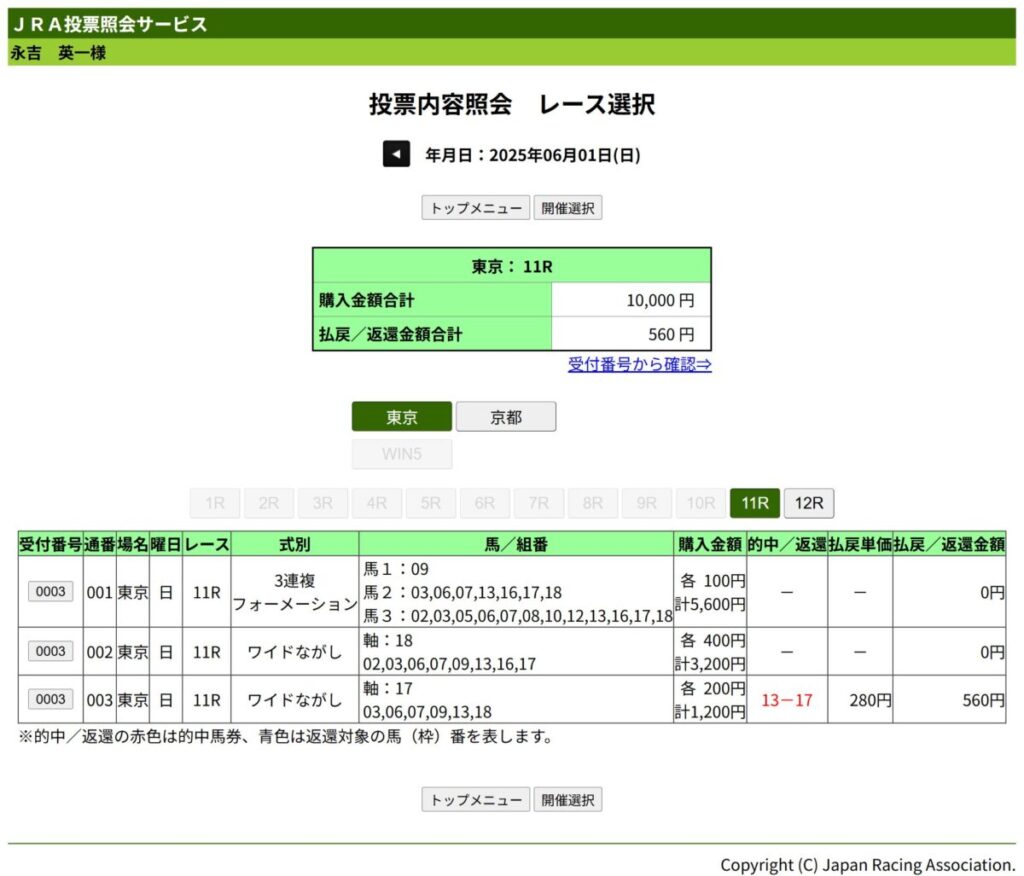Open receipt 0003 for ワイドながし 軸17 row

click(50, 699)
